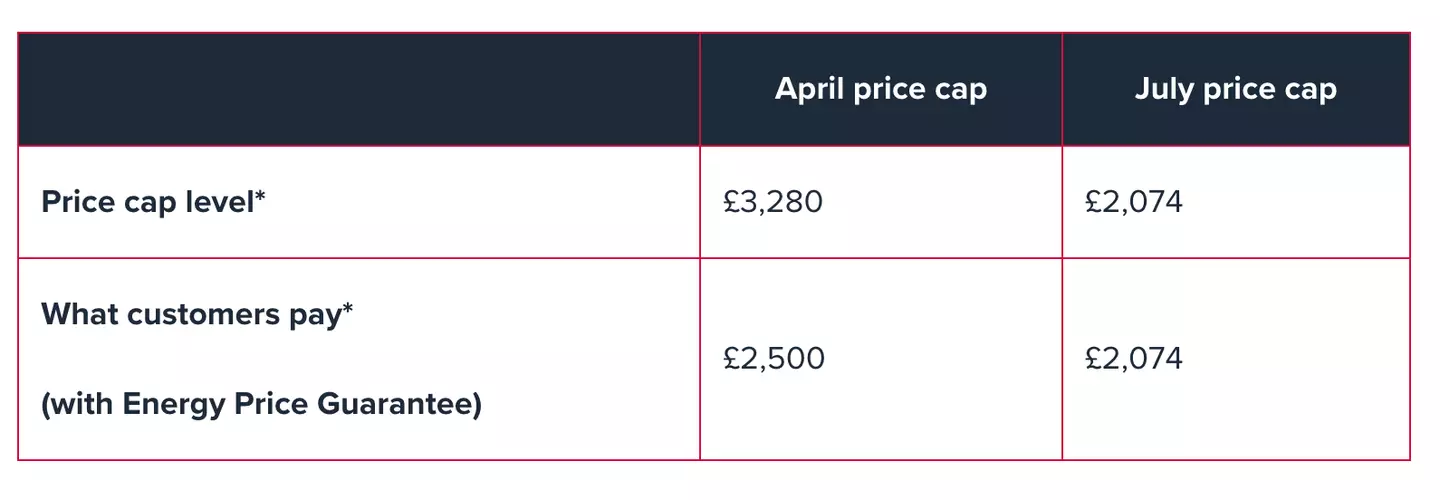The width and height of the screenshot is (1440, 500).
Task: Click the £3,280 April price cap value
Action: tap(773, 202)
